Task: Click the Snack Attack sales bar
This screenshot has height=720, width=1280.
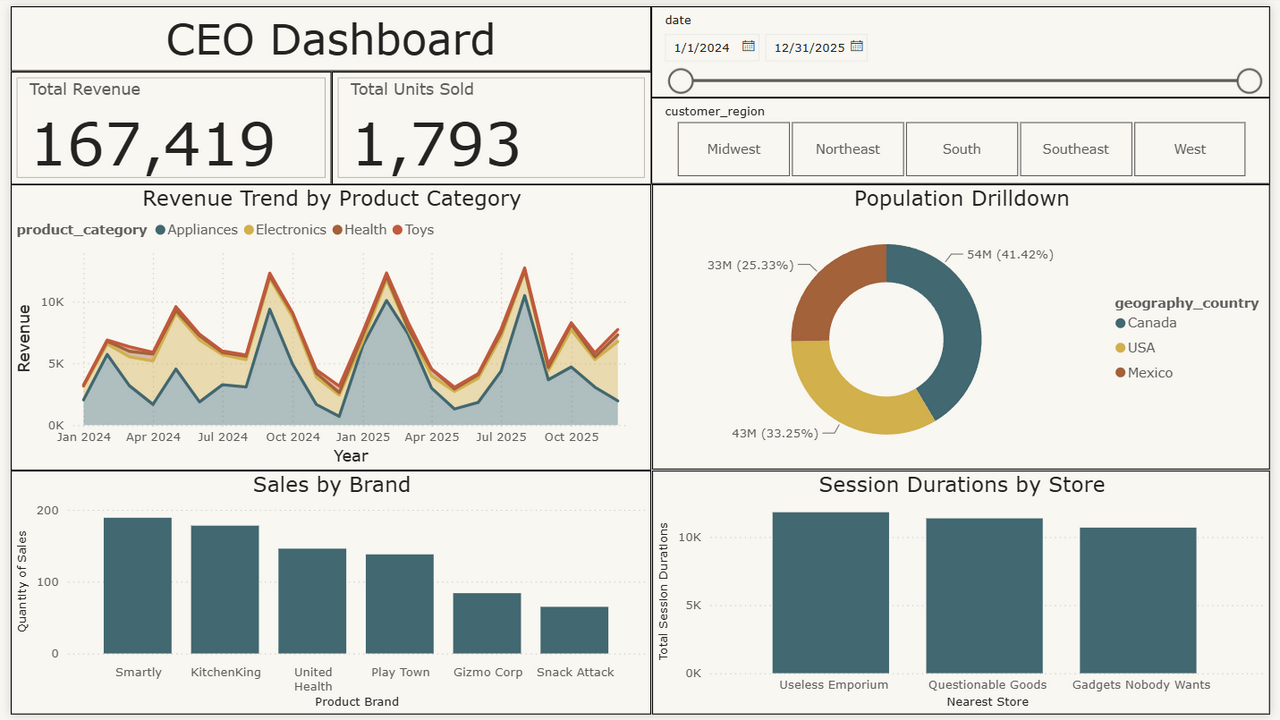Action: click(574, 630)
